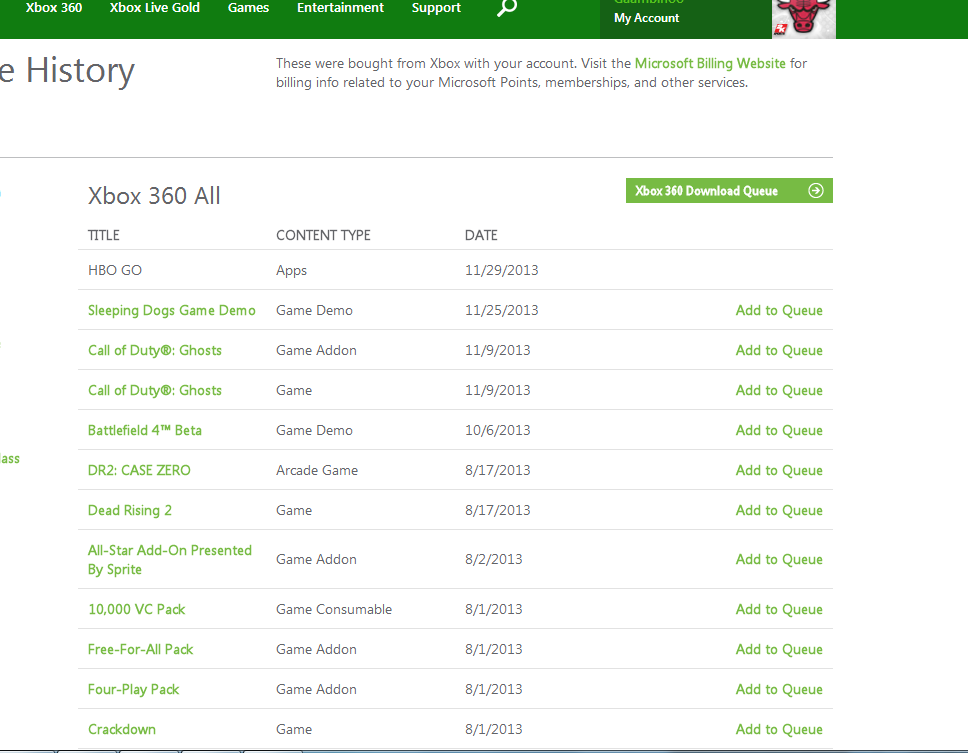Add Dead Rising 2 to queue
Image resolution: width=968 pixels, height=753 pixels.
coord(779,510)
